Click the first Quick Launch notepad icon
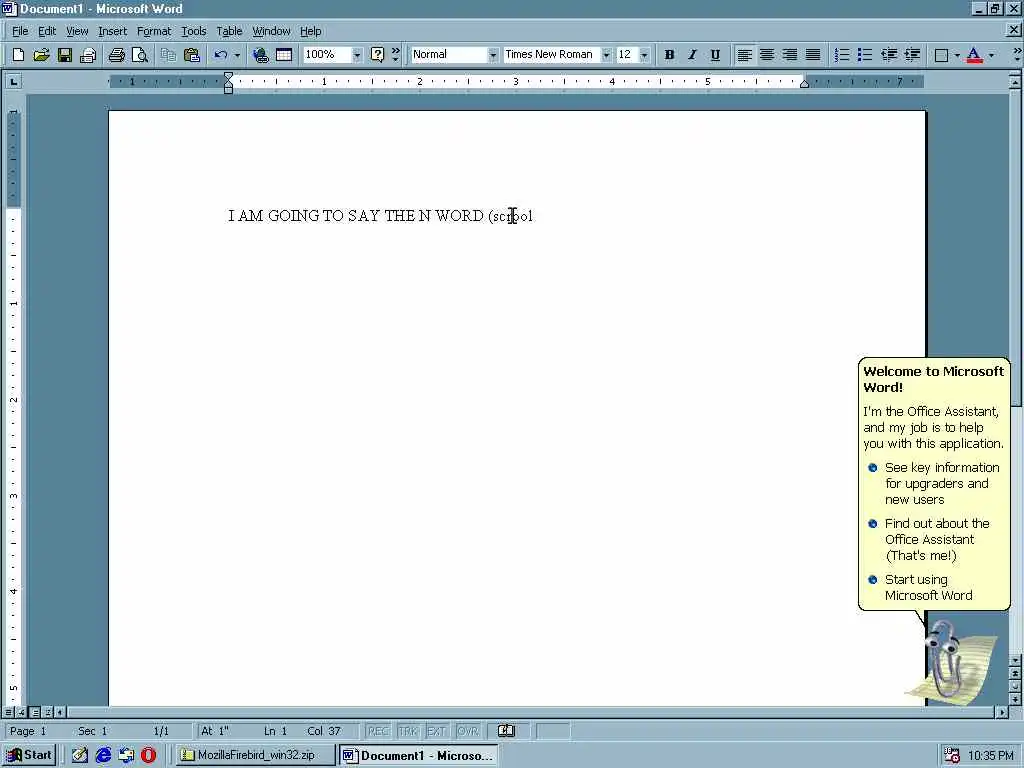 pos(80,756)
